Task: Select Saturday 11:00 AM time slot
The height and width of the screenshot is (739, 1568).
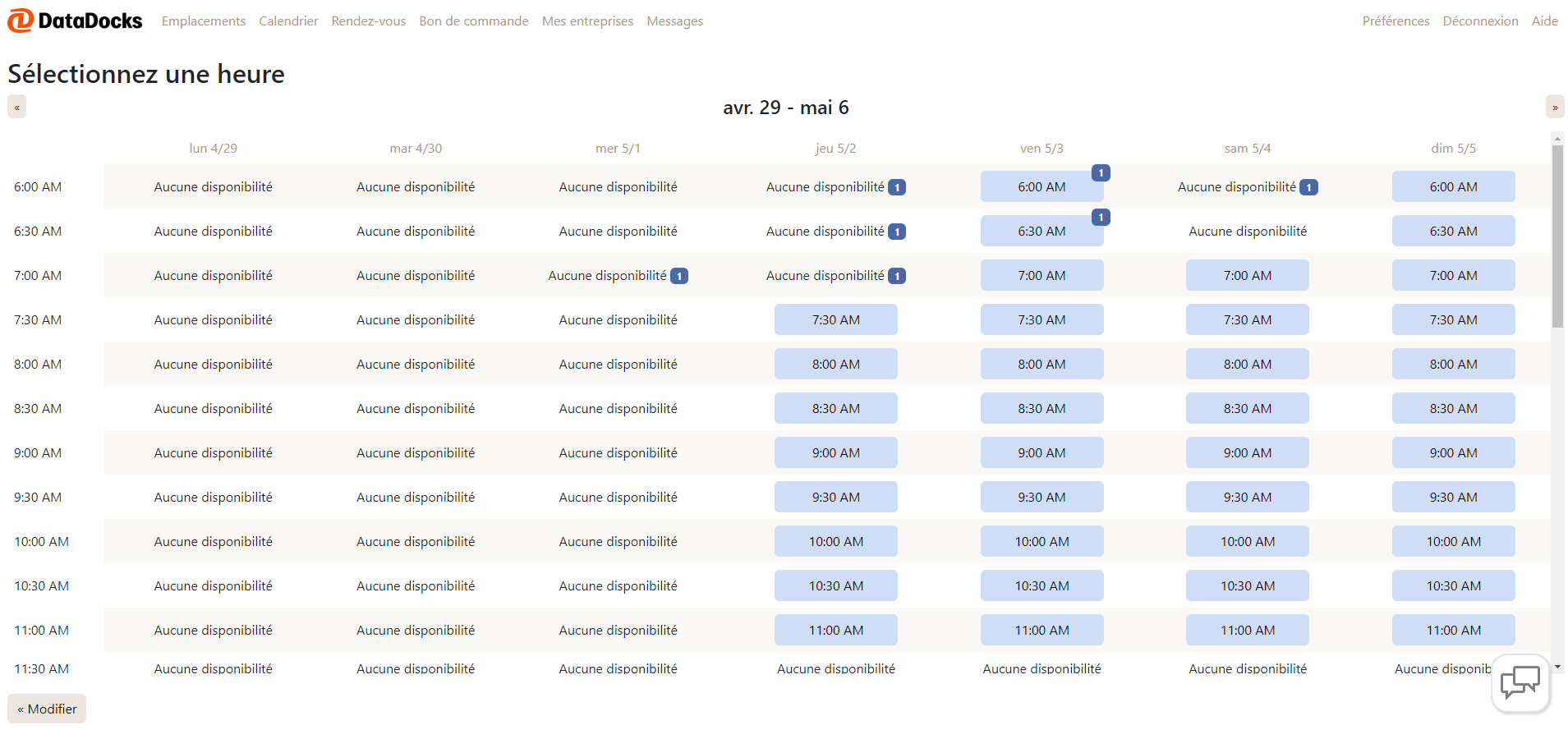Action: tap(1247, 630)
